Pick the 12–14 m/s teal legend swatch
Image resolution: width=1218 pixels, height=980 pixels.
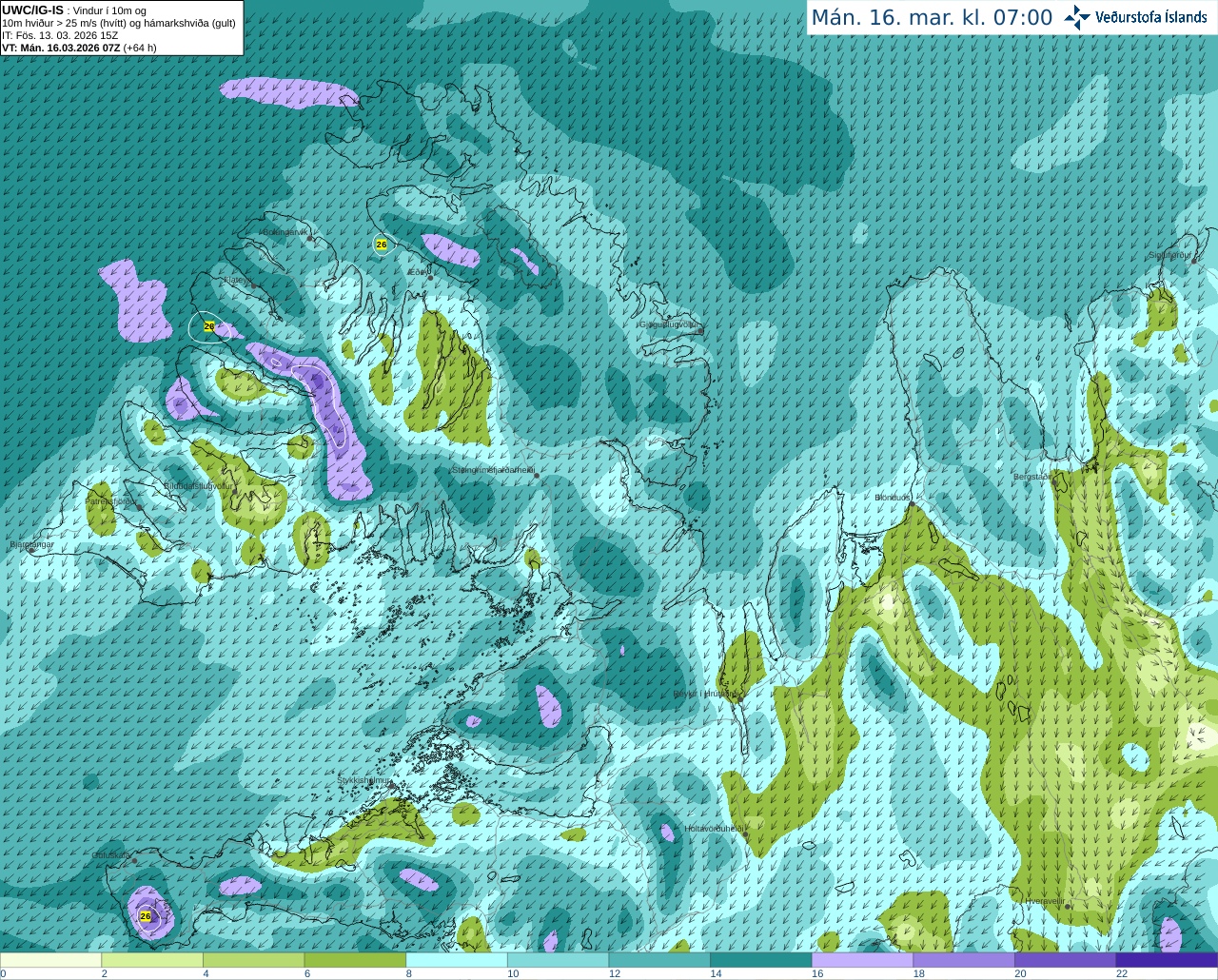click(659, 960)
